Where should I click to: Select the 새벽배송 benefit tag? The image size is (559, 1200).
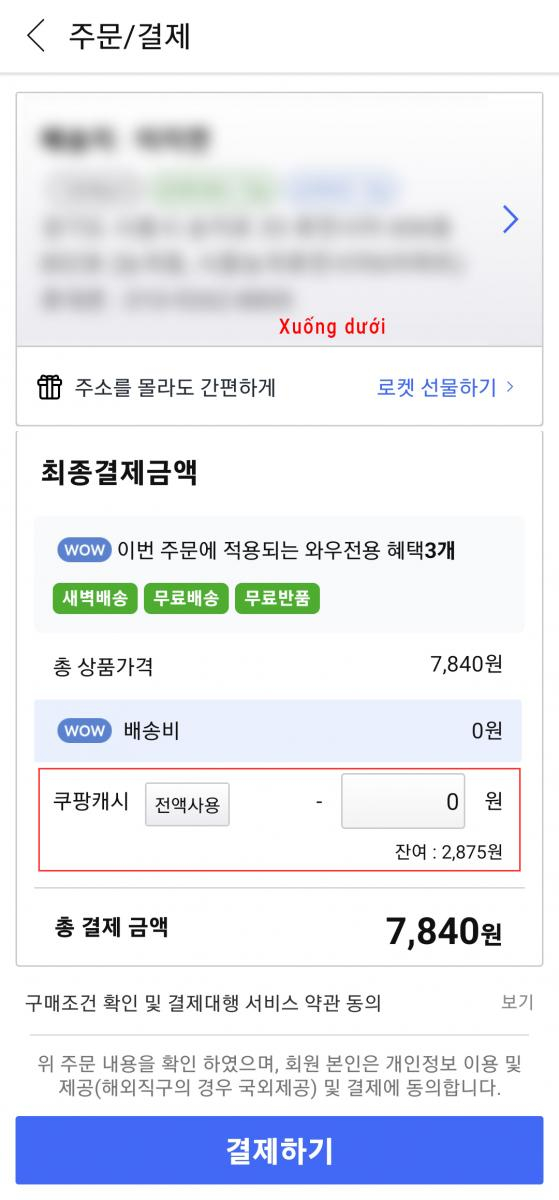click(96, 598)
